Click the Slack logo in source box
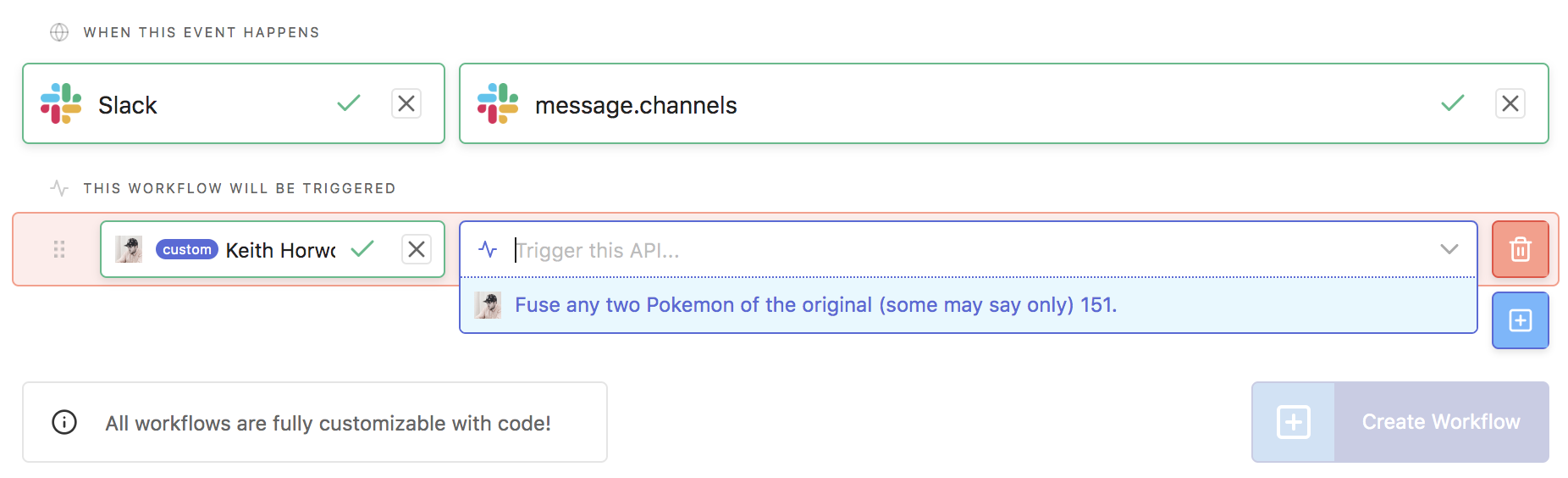 click(61, 103)
